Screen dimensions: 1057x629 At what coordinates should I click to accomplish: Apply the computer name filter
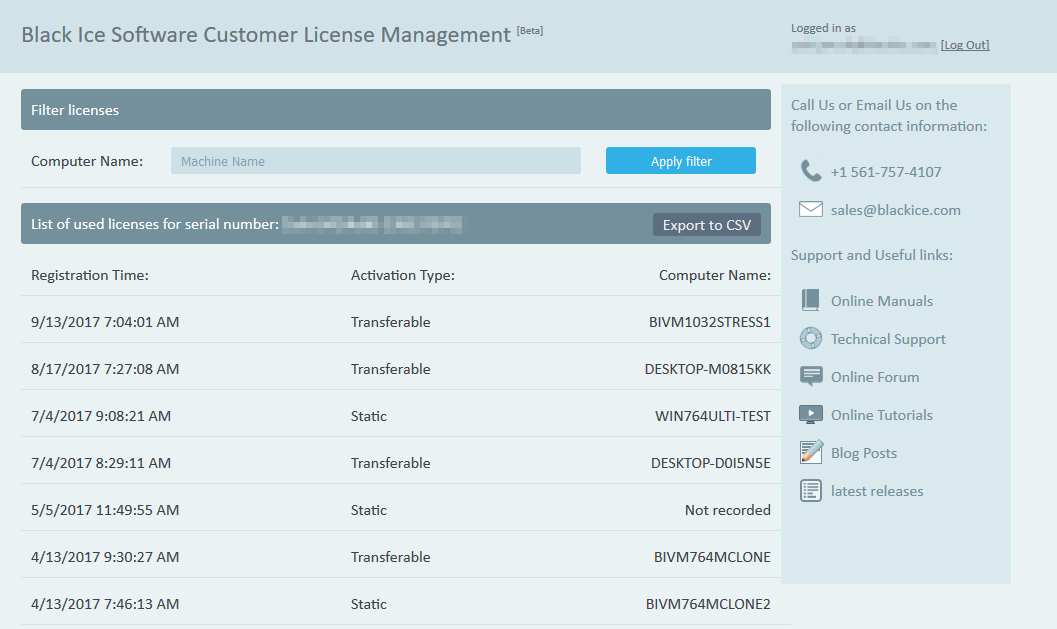(681, 161)
